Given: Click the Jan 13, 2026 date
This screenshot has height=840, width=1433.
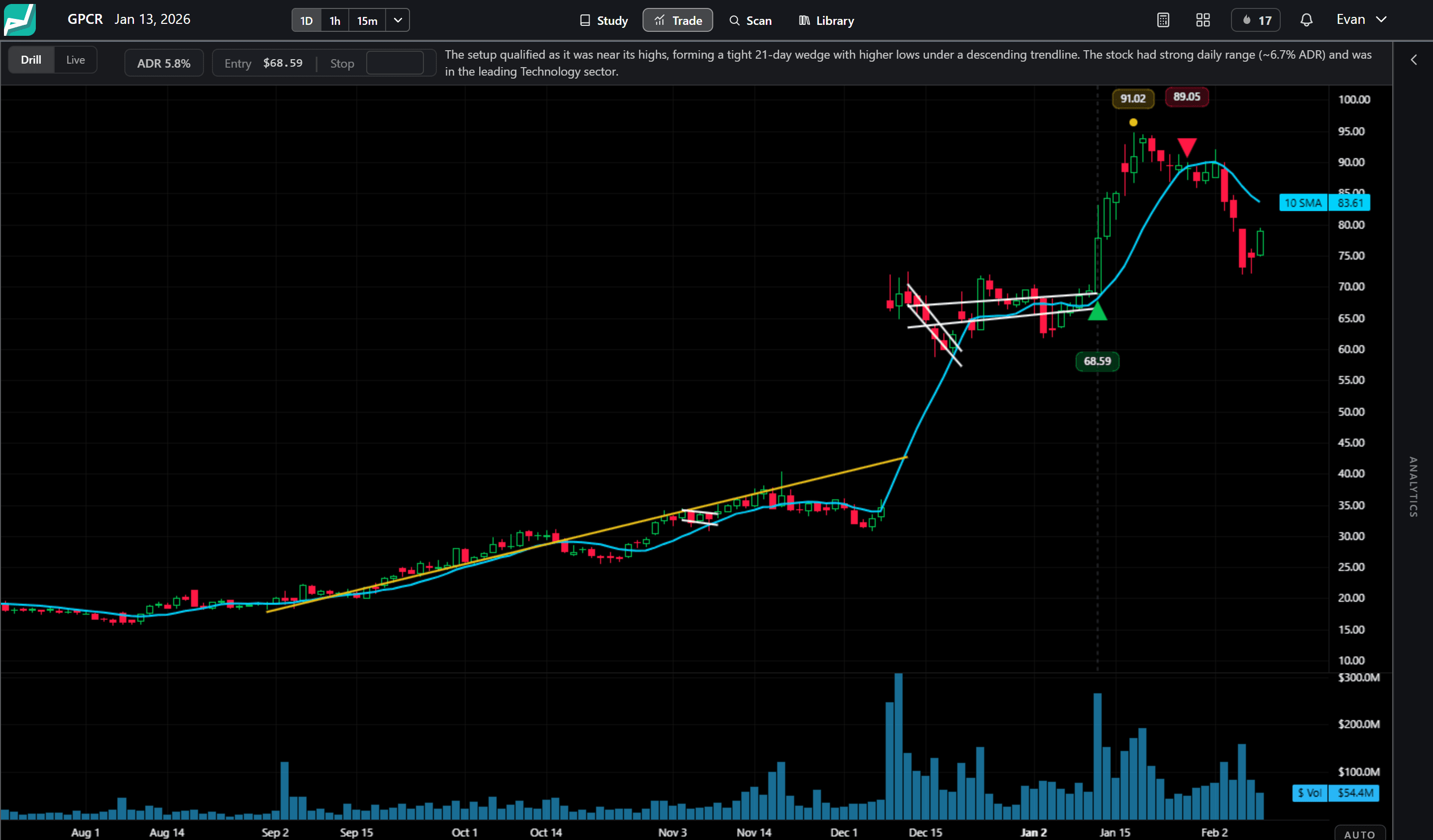Looking at the screenshot, I should 152,19.
